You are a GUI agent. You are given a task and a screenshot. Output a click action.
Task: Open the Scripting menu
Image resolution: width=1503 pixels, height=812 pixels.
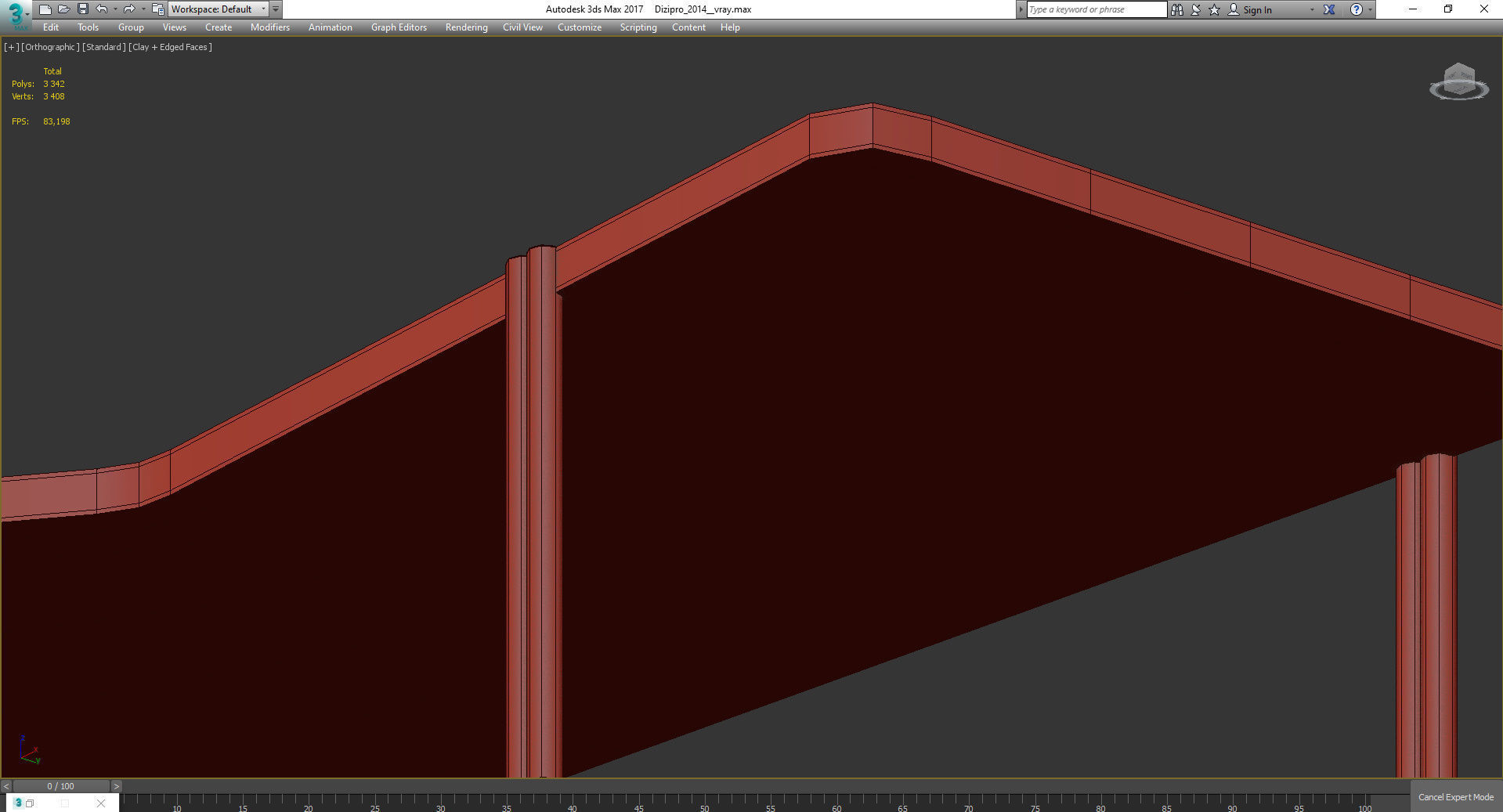point(638,27)
